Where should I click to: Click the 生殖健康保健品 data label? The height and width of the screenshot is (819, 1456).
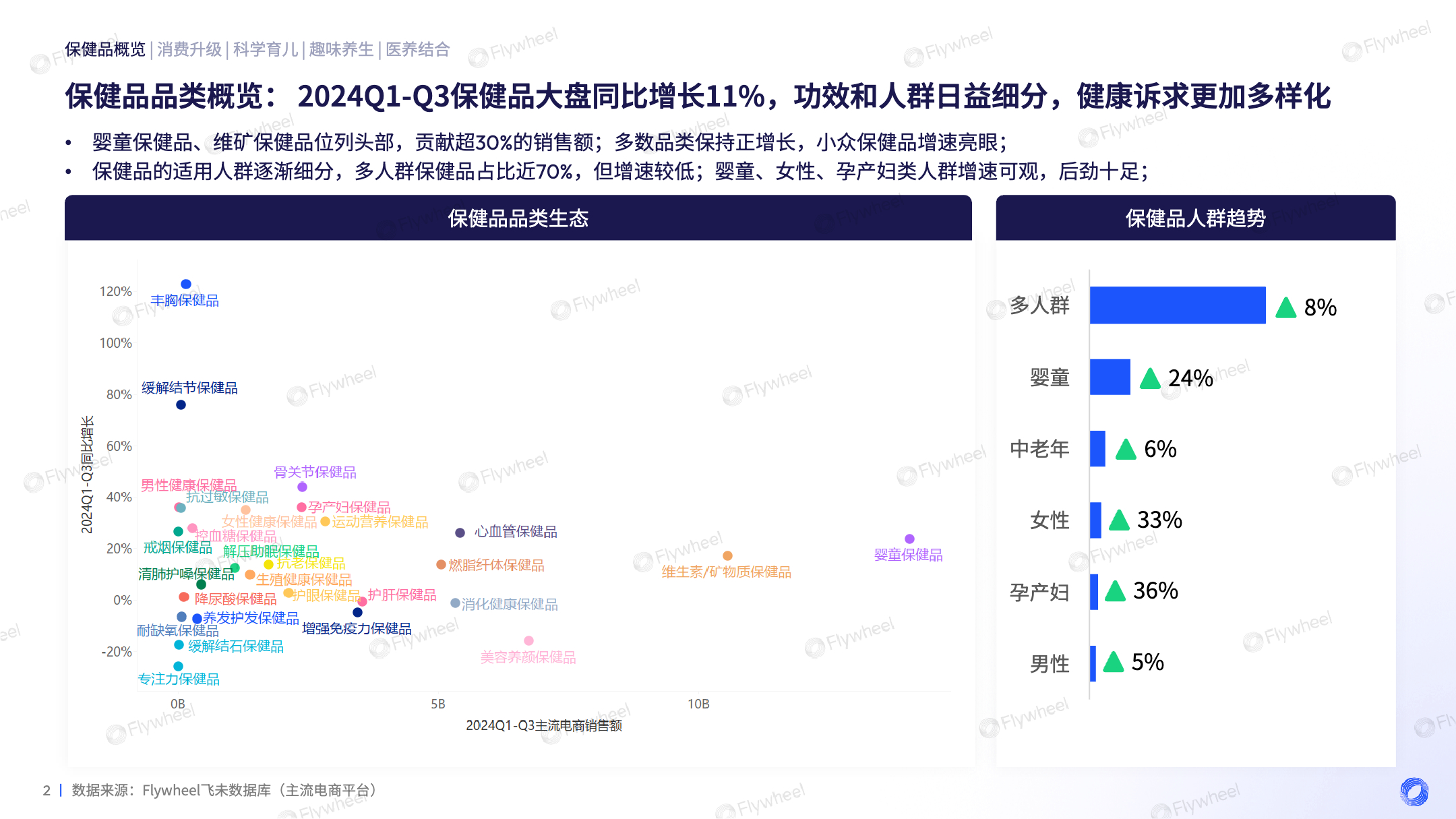(x=304, y=580)
